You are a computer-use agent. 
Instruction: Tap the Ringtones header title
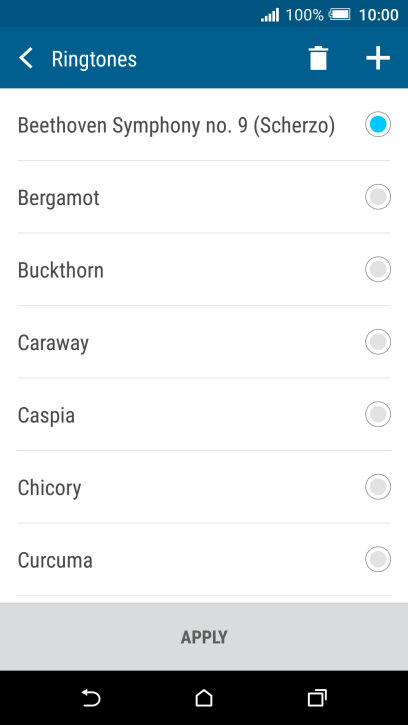(94, 59)
